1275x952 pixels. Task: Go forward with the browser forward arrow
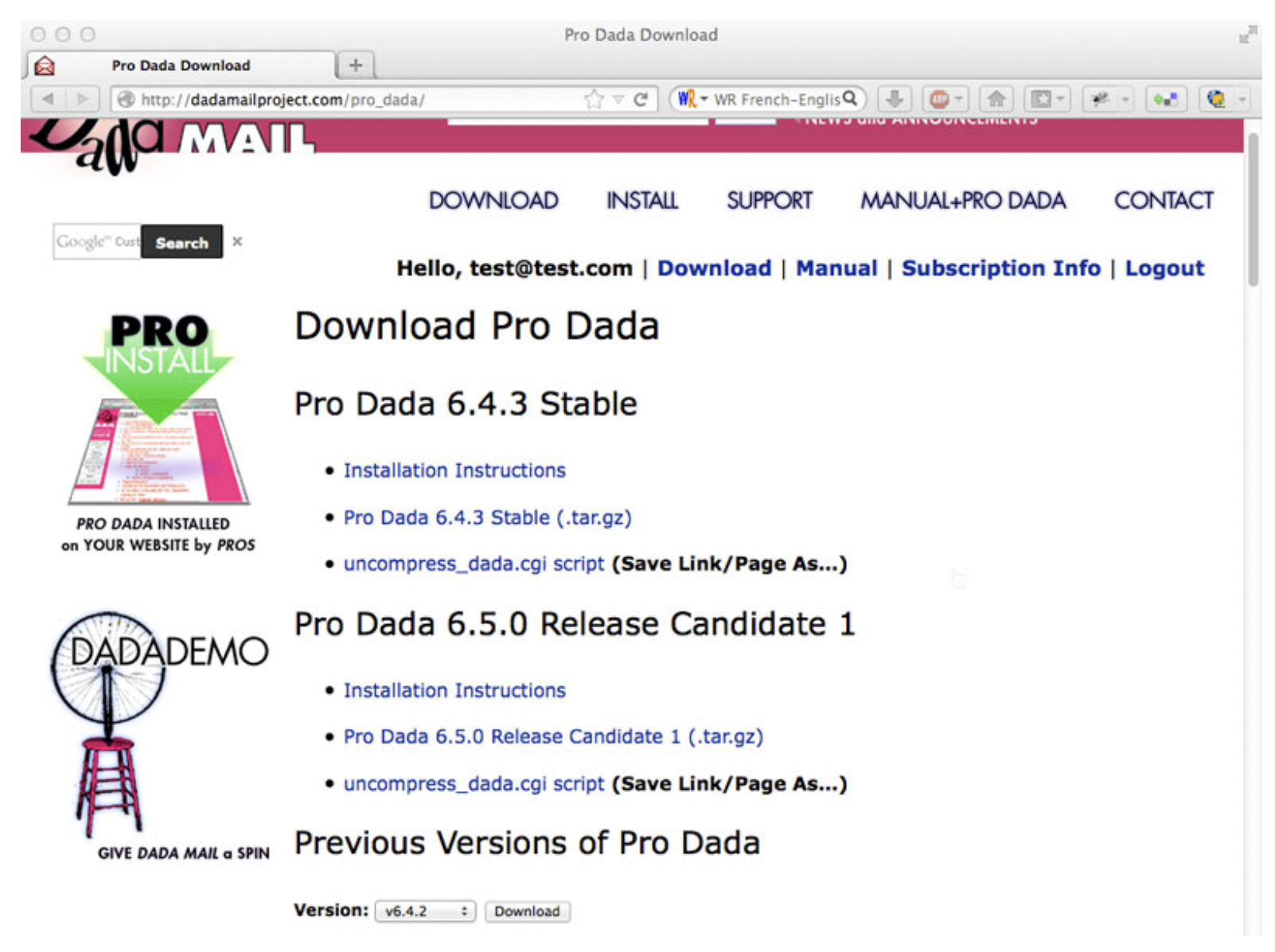(82, 99)
